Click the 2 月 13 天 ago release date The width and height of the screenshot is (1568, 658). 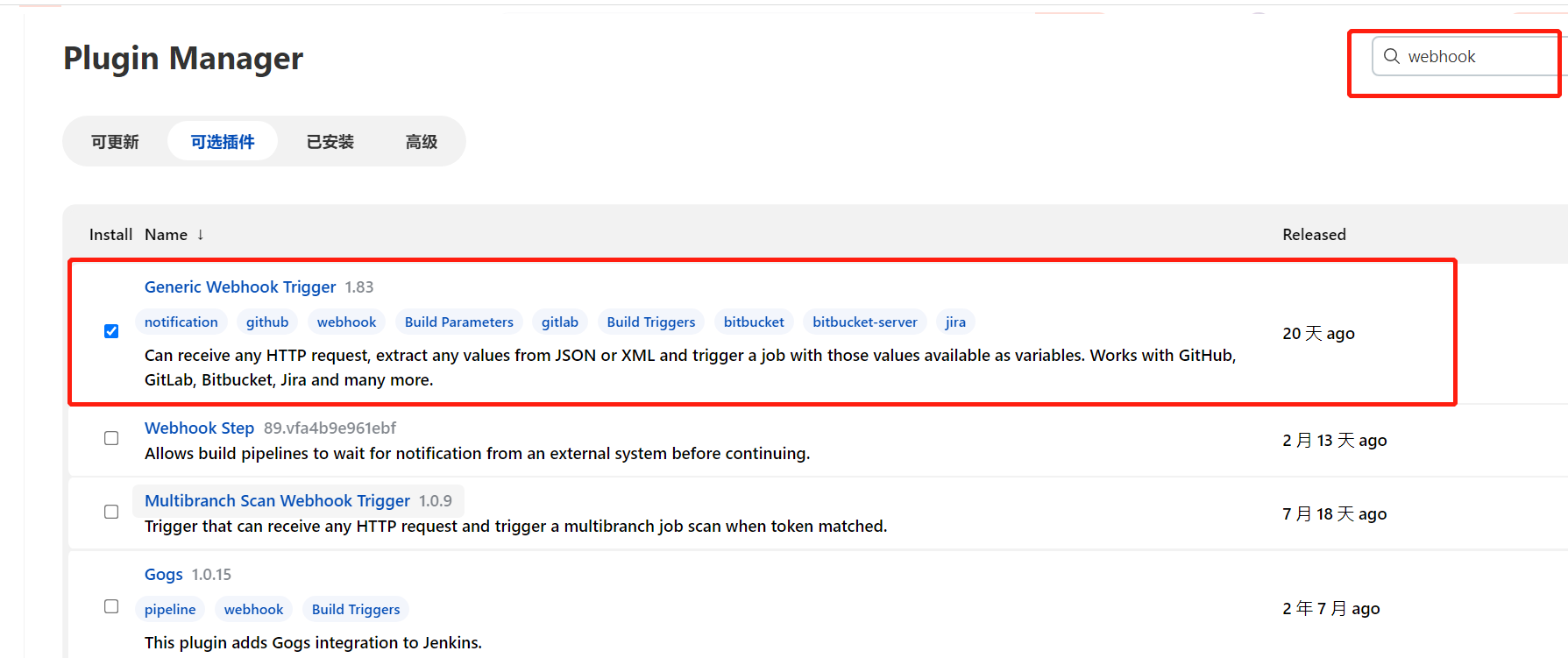click(1335, 441)
